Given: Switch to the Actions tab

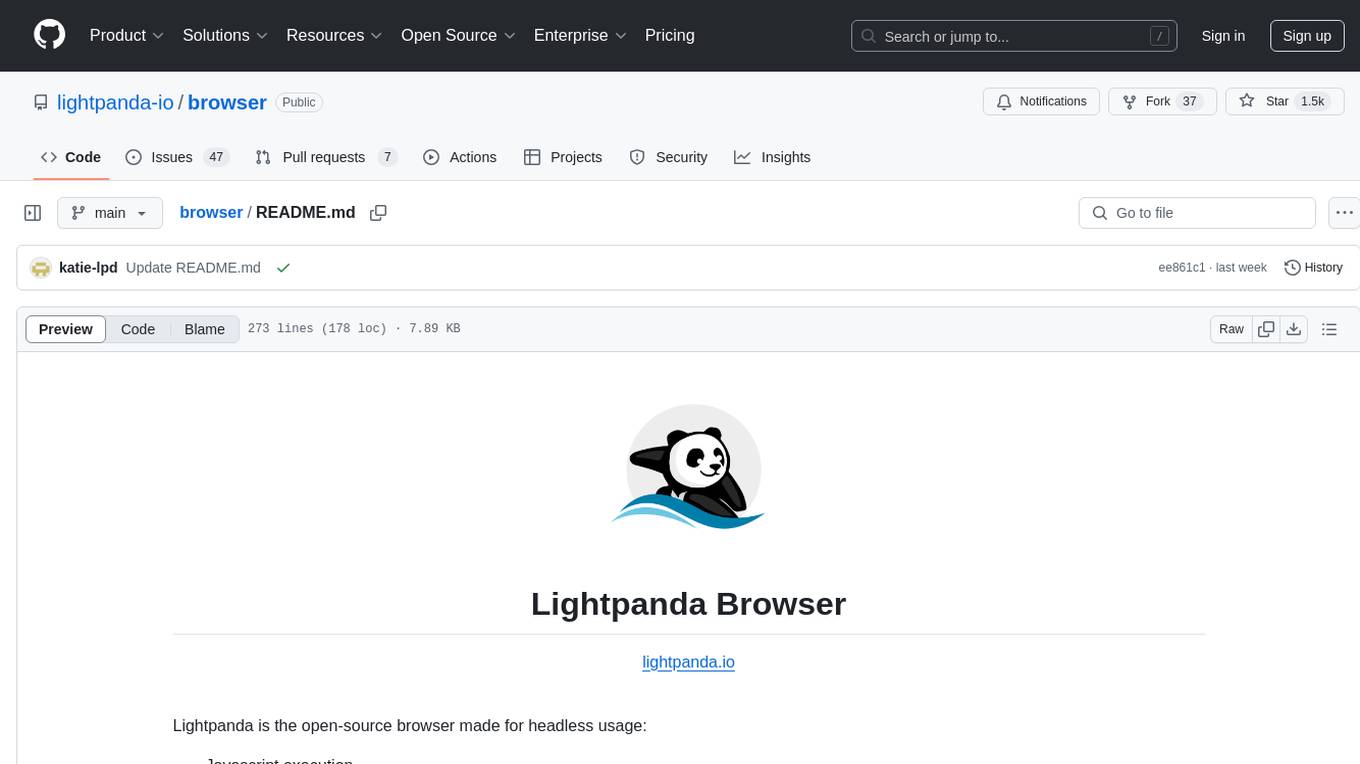Looking at the screenshot, I should click(x=460, y=157).
